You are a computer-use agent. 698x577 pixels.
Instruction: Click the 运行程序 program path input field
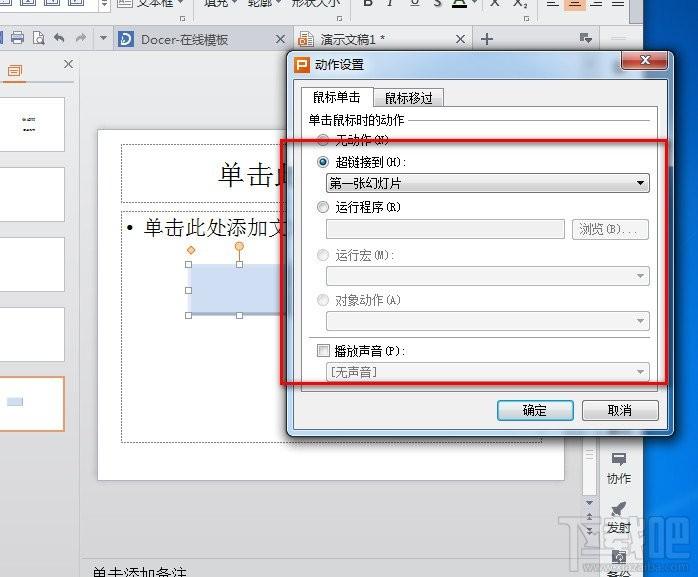pyautogui.click(x=445, y=229)
